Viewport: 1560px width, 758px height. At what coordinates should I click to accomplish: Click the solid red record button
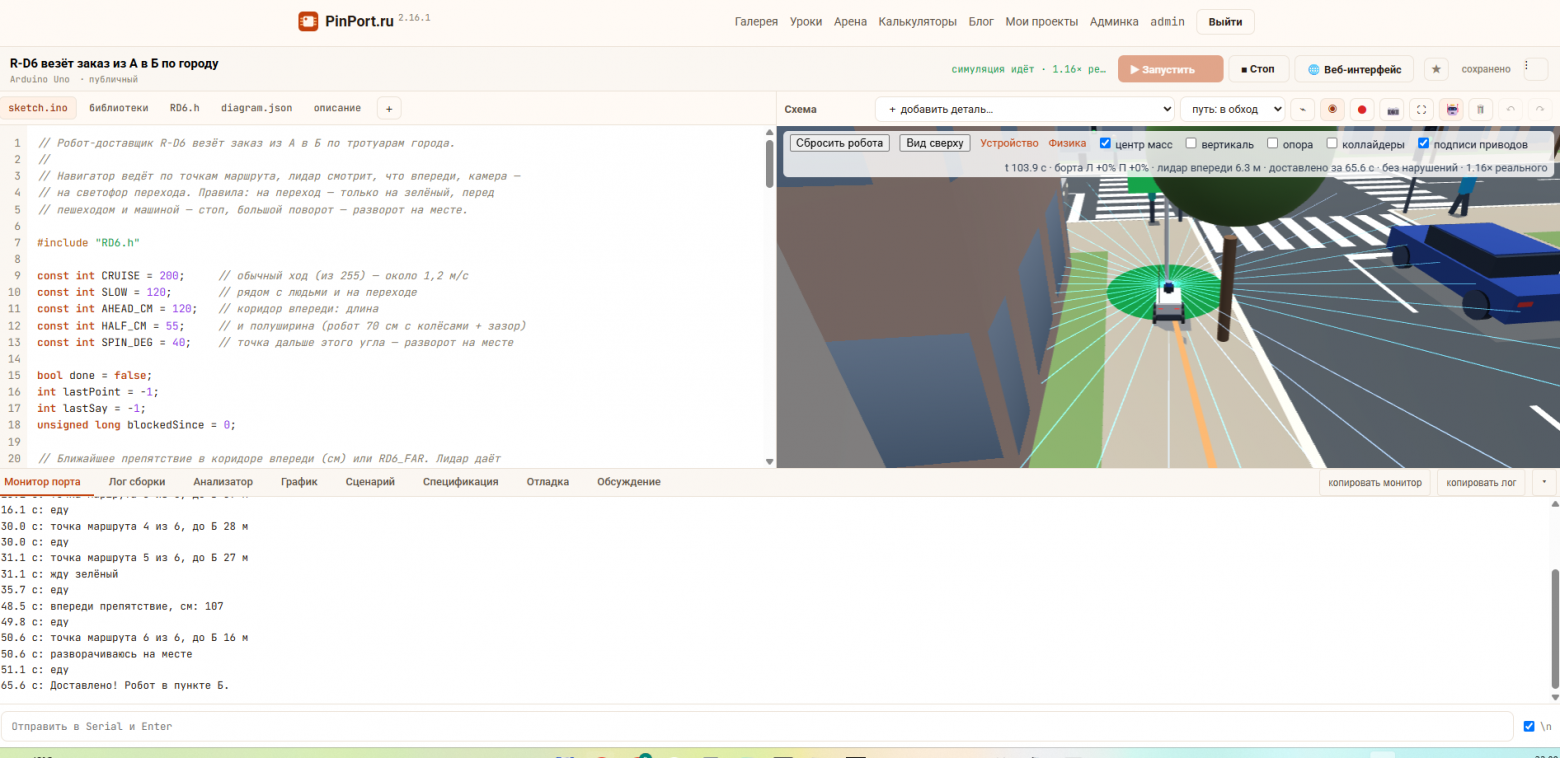[x=1361, y=109]
